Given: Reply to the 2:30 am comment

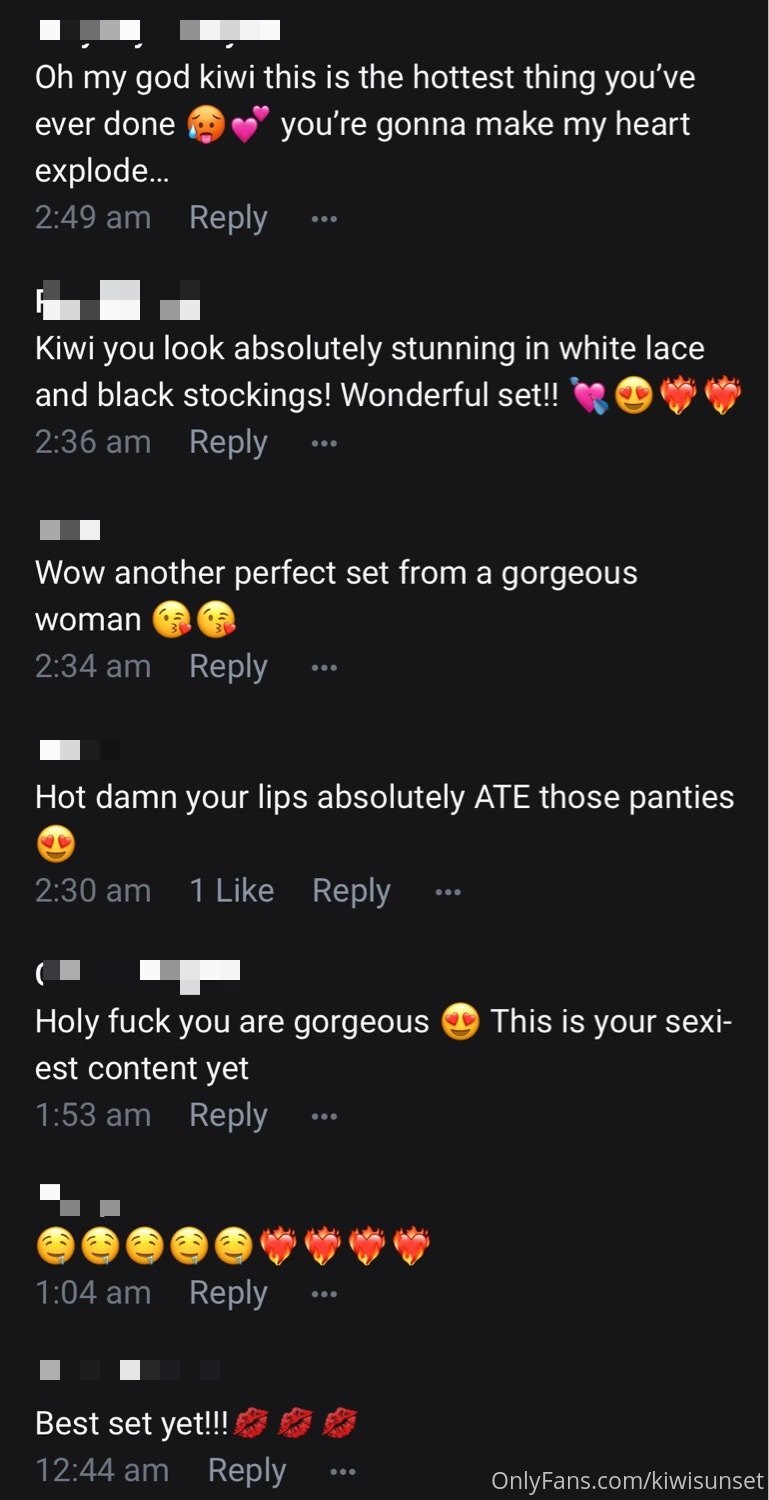Looking at the screenshot, I should (351, 891).
